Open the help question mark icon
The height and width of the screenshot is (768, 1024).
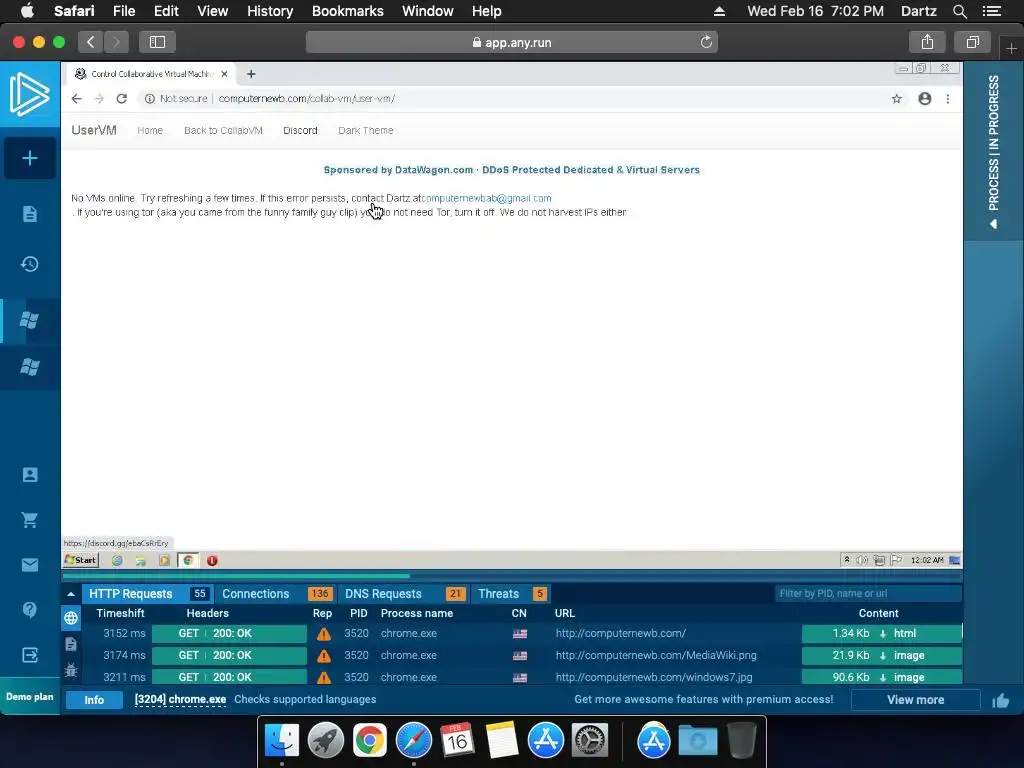coord(29,609)
